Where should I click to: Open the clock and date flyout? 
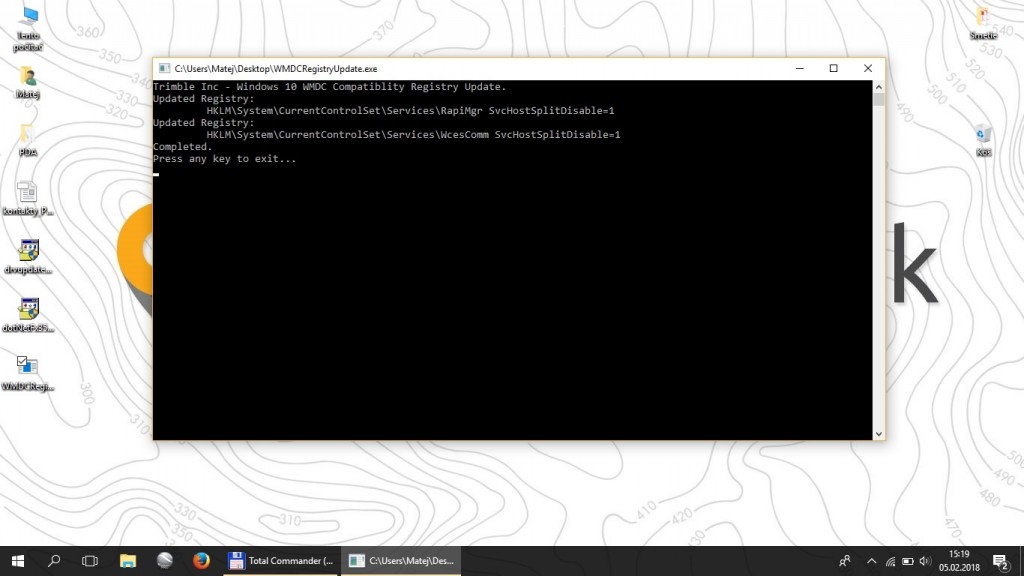(959, 561)
